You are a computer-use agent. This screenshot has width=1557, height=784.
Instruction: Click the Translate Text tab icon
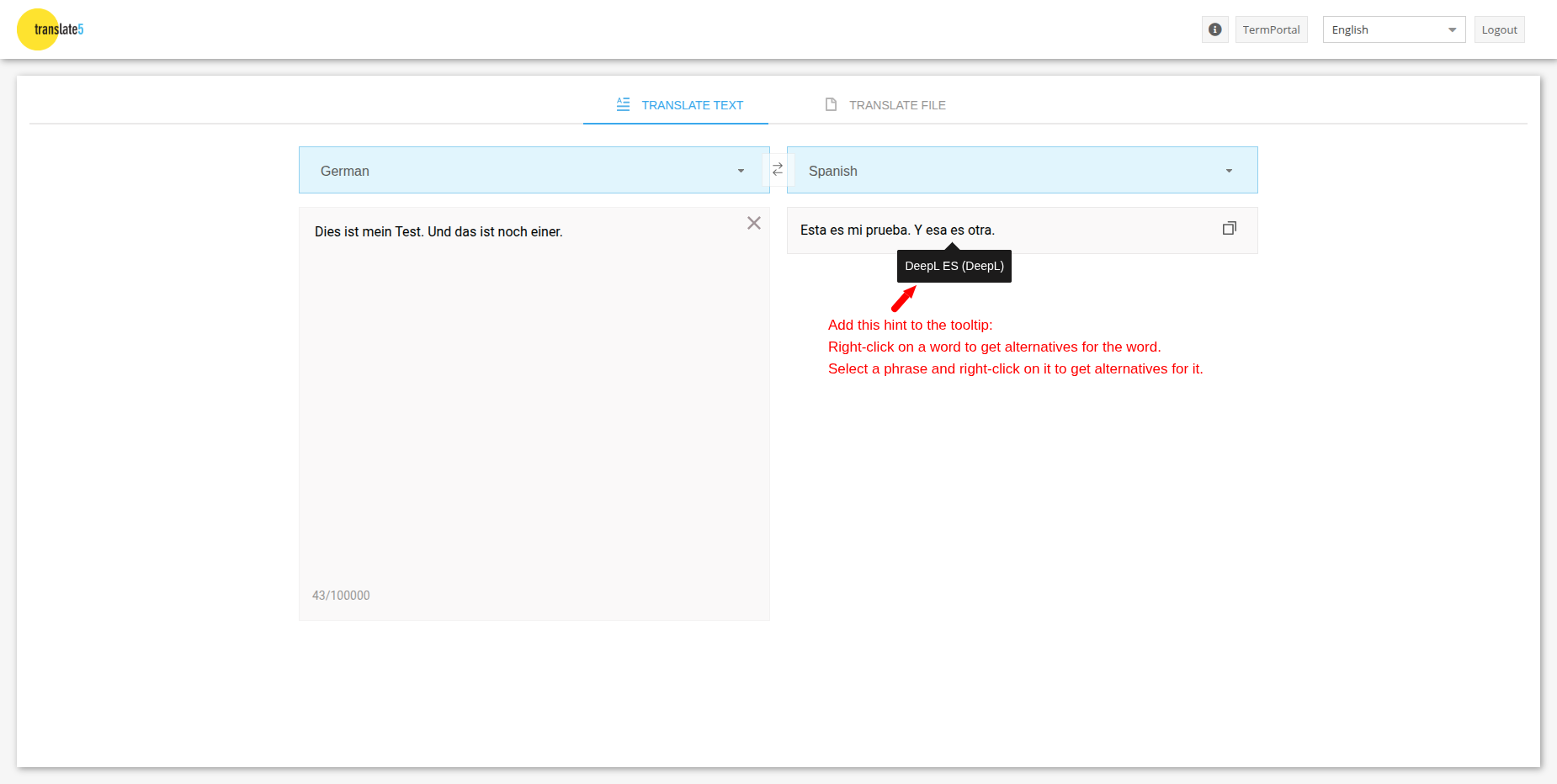click(623, 104)
